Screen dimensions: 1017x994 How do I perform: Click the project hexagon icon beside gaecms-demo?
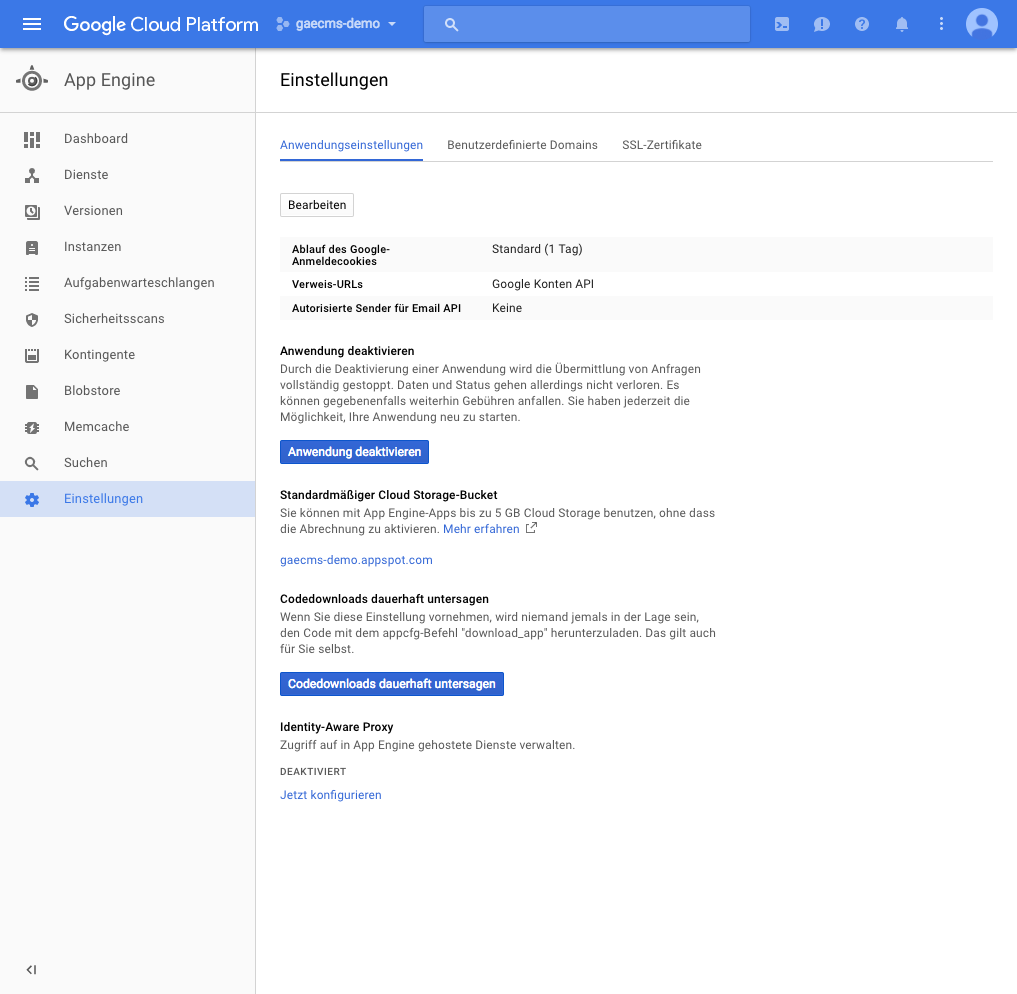282,24
